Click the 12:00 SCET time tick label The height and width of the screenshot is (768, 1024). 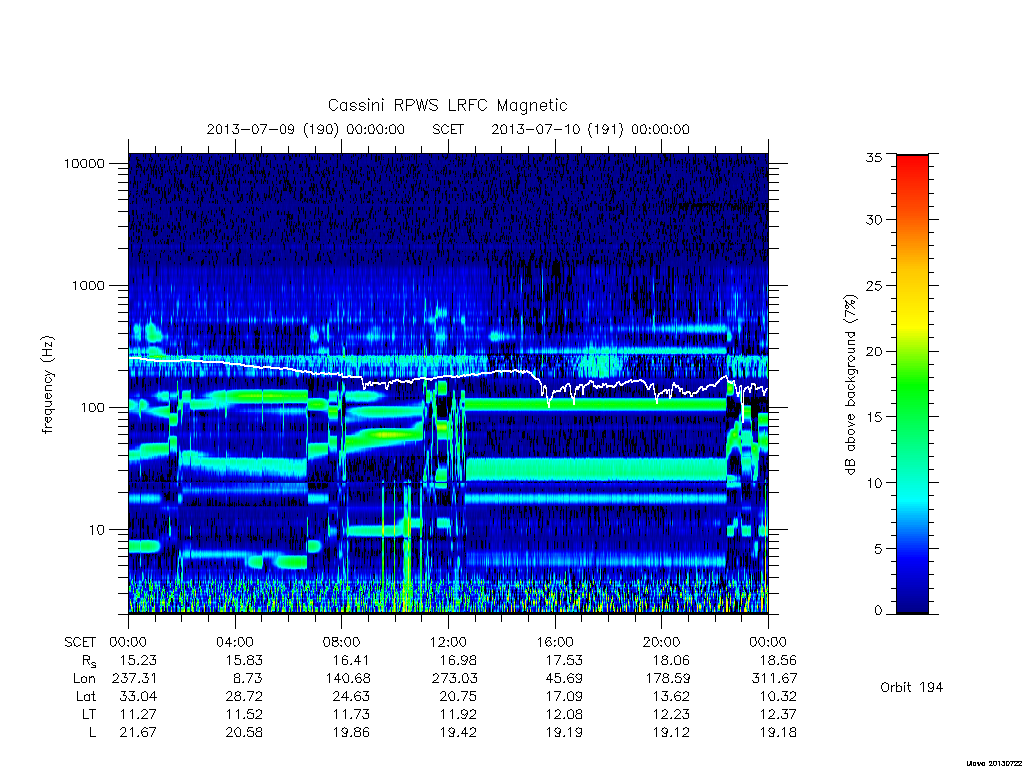pyautogui.click(x=448, y=642)
